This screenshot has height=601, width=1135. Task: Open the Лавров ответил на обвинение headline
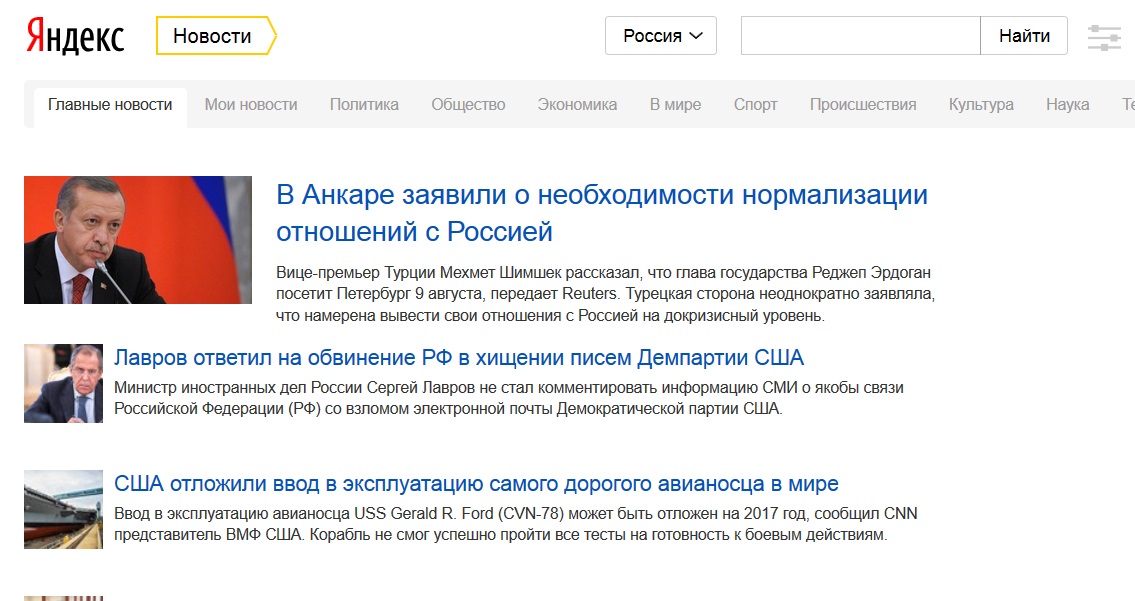point(459,358)
